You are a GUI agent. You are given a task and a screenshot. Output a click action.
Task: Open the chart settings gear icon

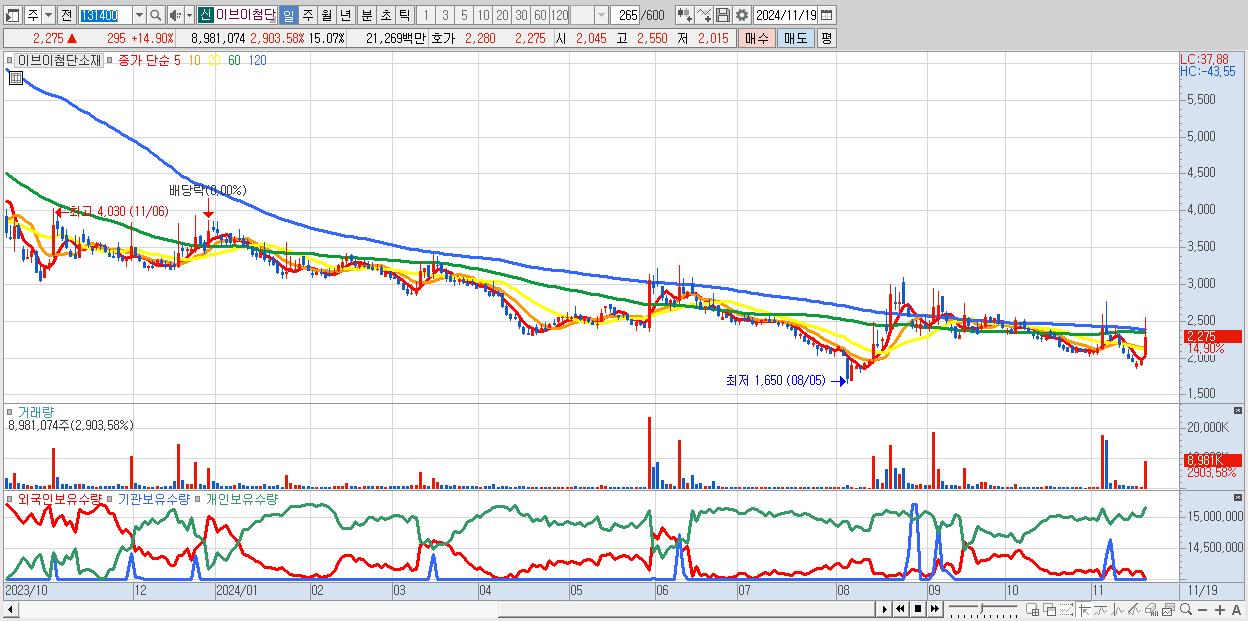[x=742, y=15]
